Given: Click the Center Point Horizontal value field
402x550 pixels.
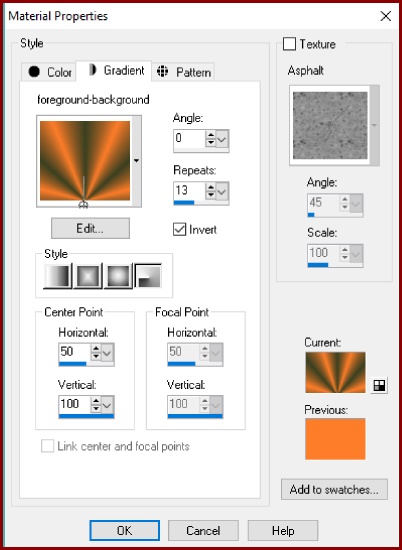Looking at the screenshot, I should tap(75, 353).
